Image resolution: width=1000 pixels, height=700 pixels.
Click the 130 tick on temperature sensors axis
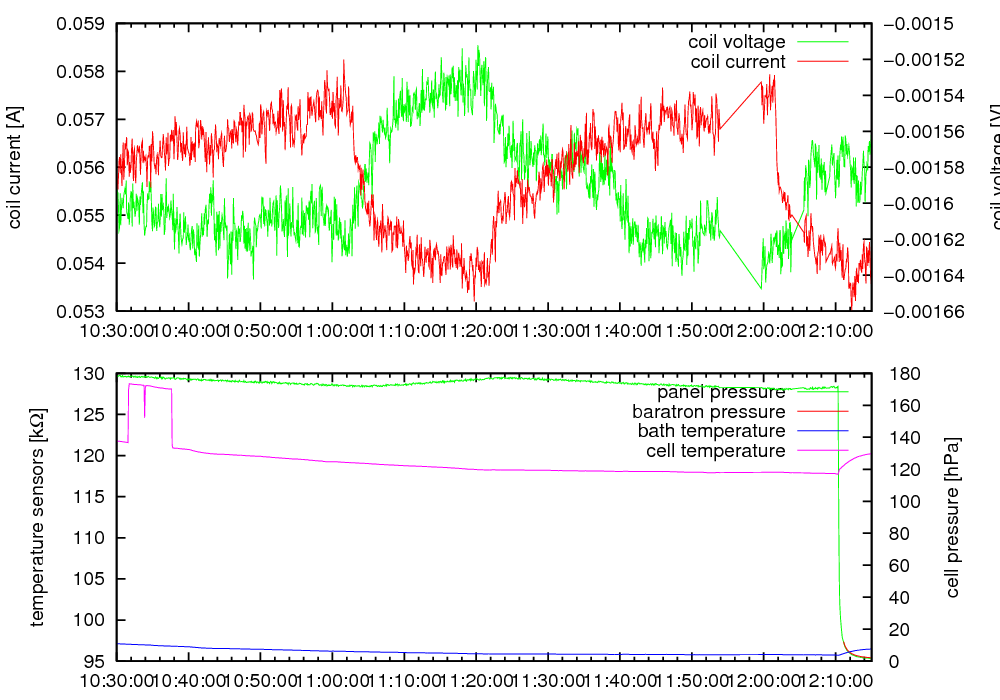92,374
